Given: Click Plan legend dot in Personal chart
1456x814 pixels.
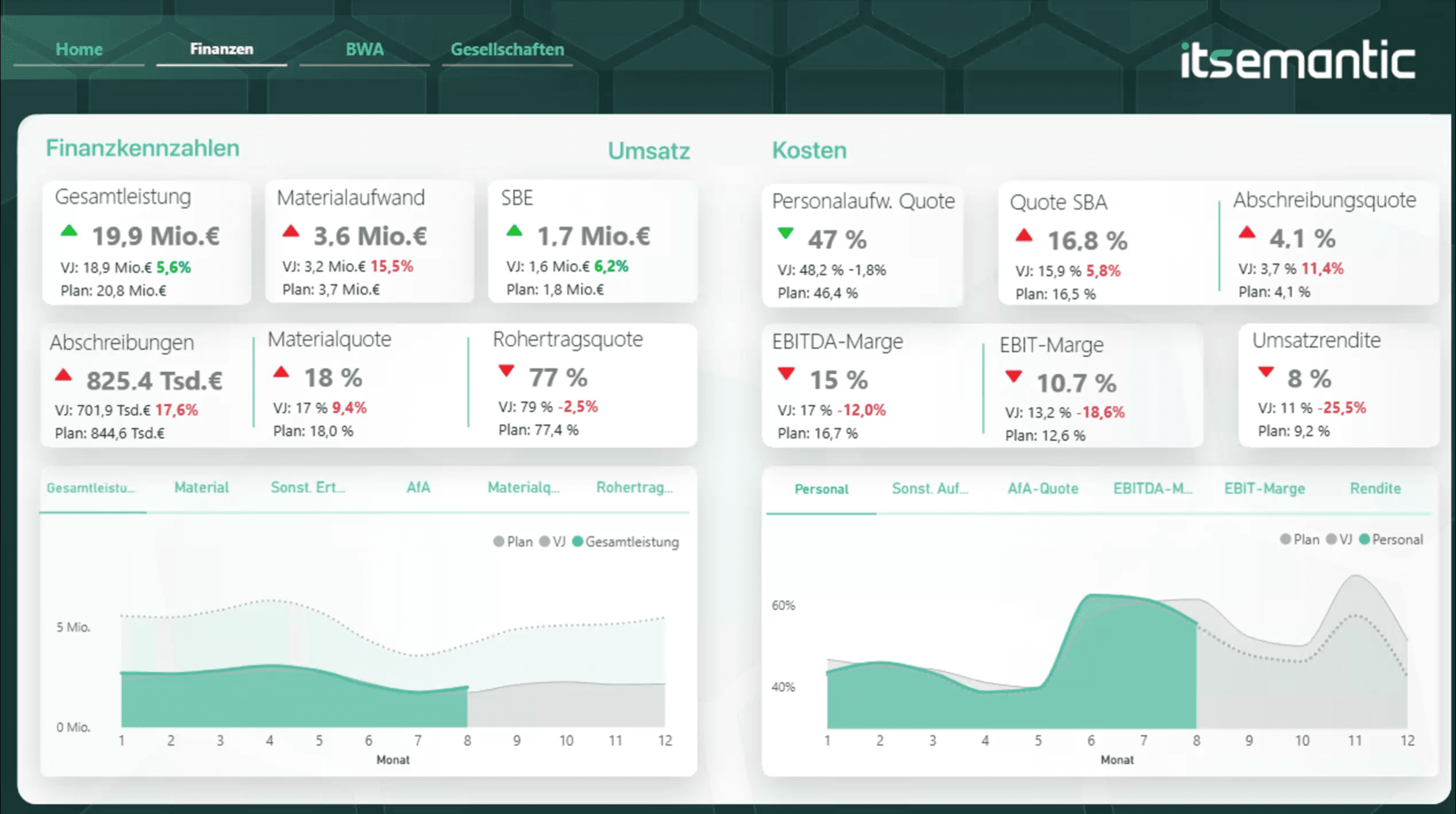Looking at the screenshot, I should point(1286,539).
